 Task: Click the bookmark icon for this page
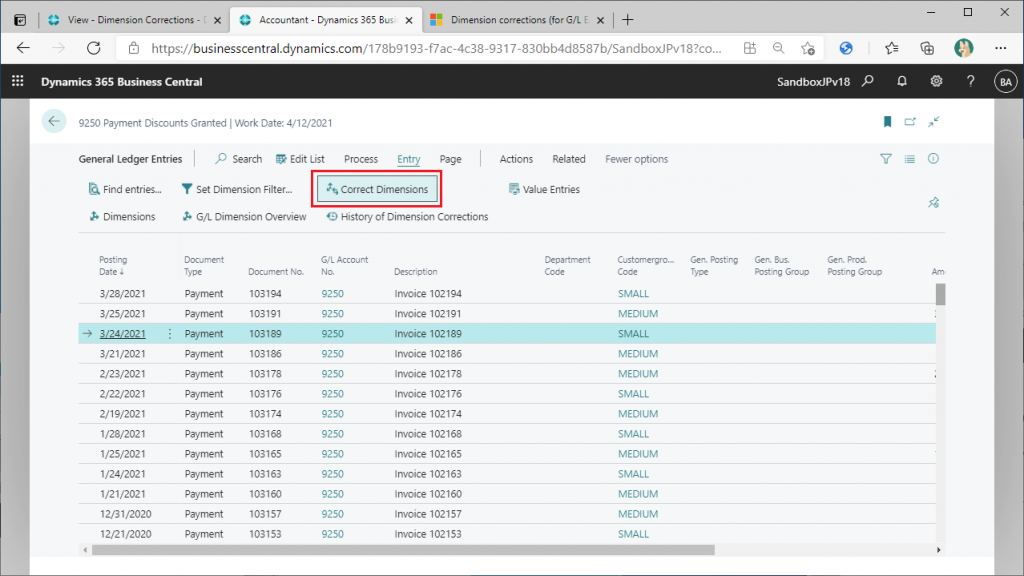click(x=887, y=121)
